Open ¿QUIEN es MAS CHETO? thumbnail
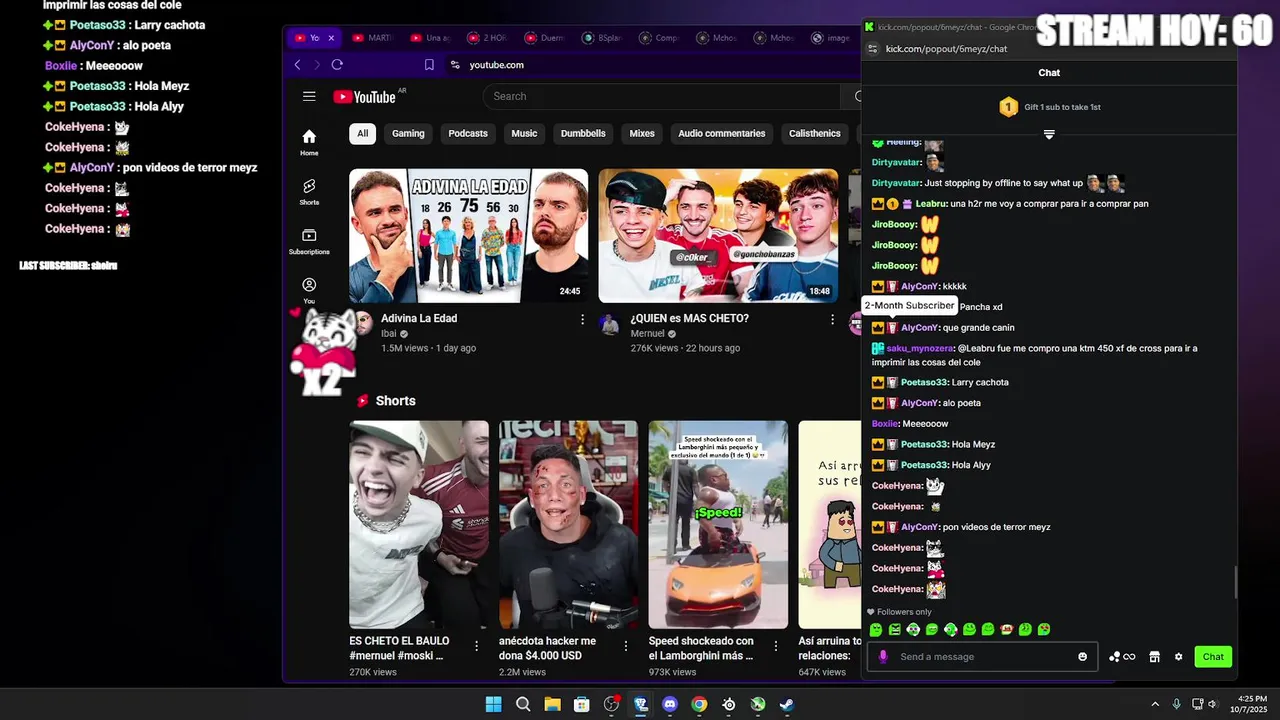Screen dimensions: 1280x720 (x=718, y=235)
